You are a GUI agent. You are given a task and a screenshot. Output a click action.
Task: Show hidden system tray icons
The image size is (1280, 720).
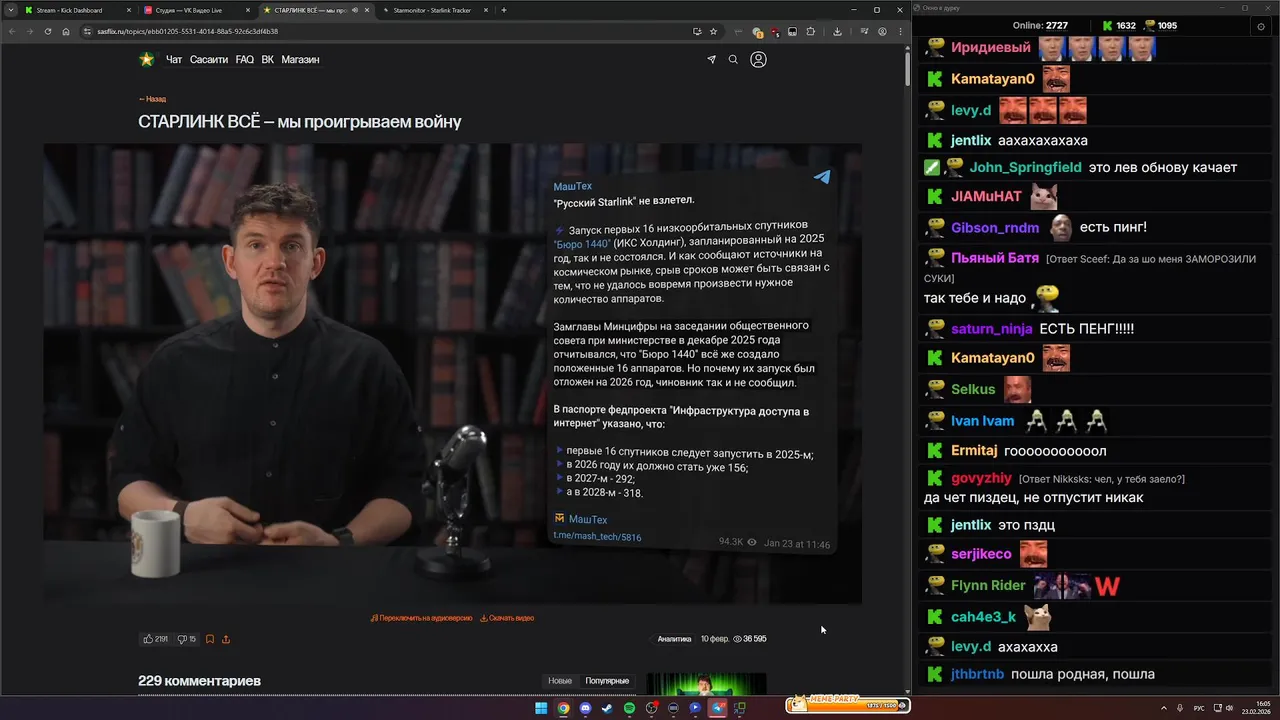click(1163, 708)
